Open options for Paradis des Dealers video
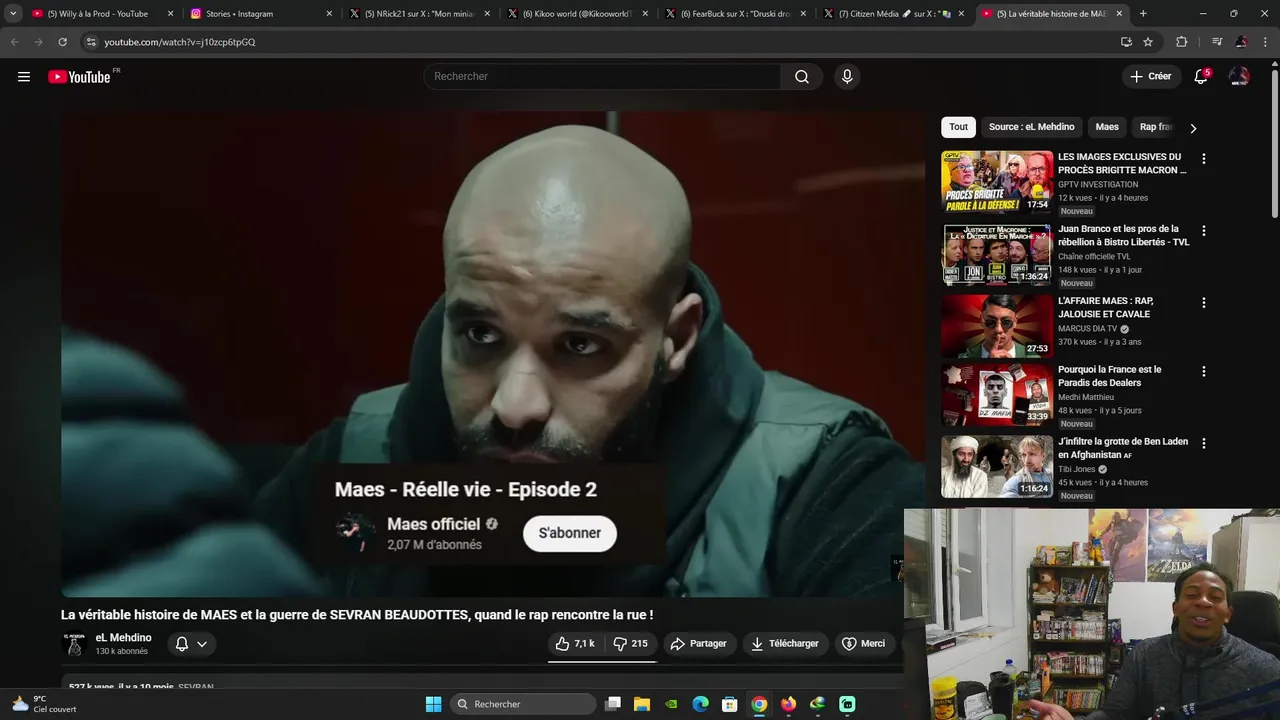 [1204, 371]
